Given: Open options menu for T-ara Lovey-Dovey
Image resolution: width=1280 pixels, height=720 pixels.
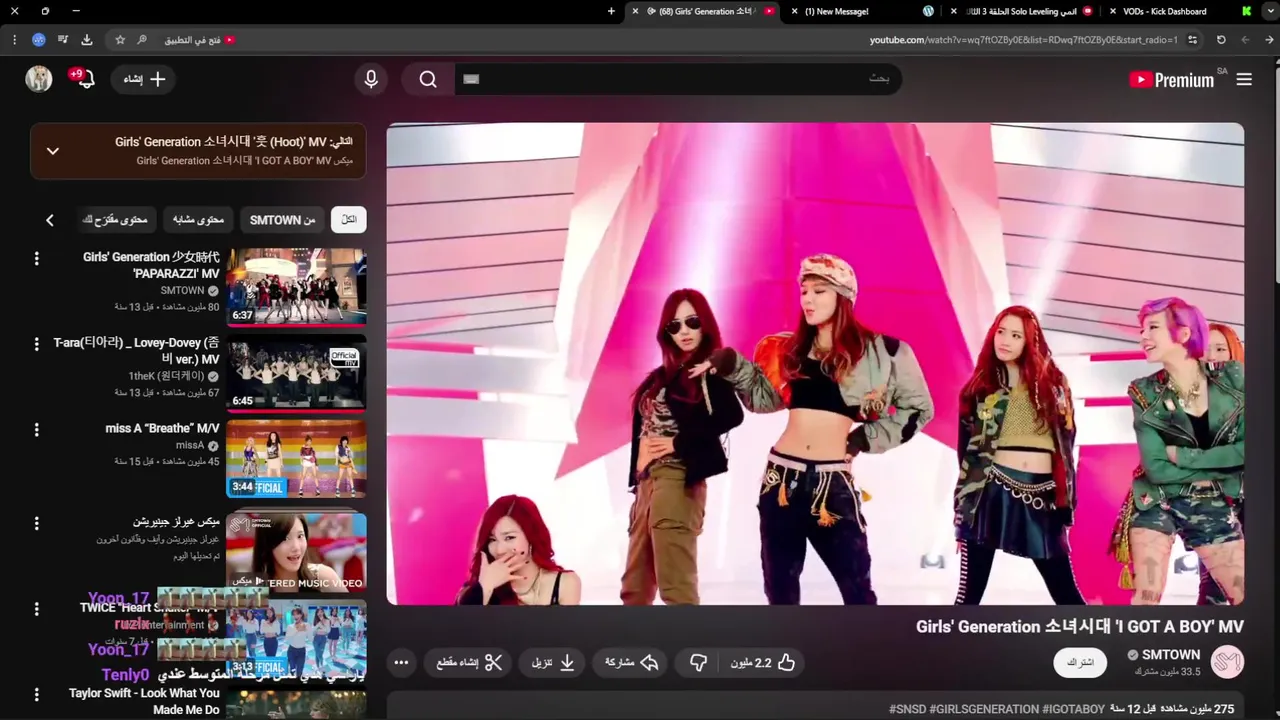Looking at the screenshot, I should pyautogui.click(x=37, y=345).
